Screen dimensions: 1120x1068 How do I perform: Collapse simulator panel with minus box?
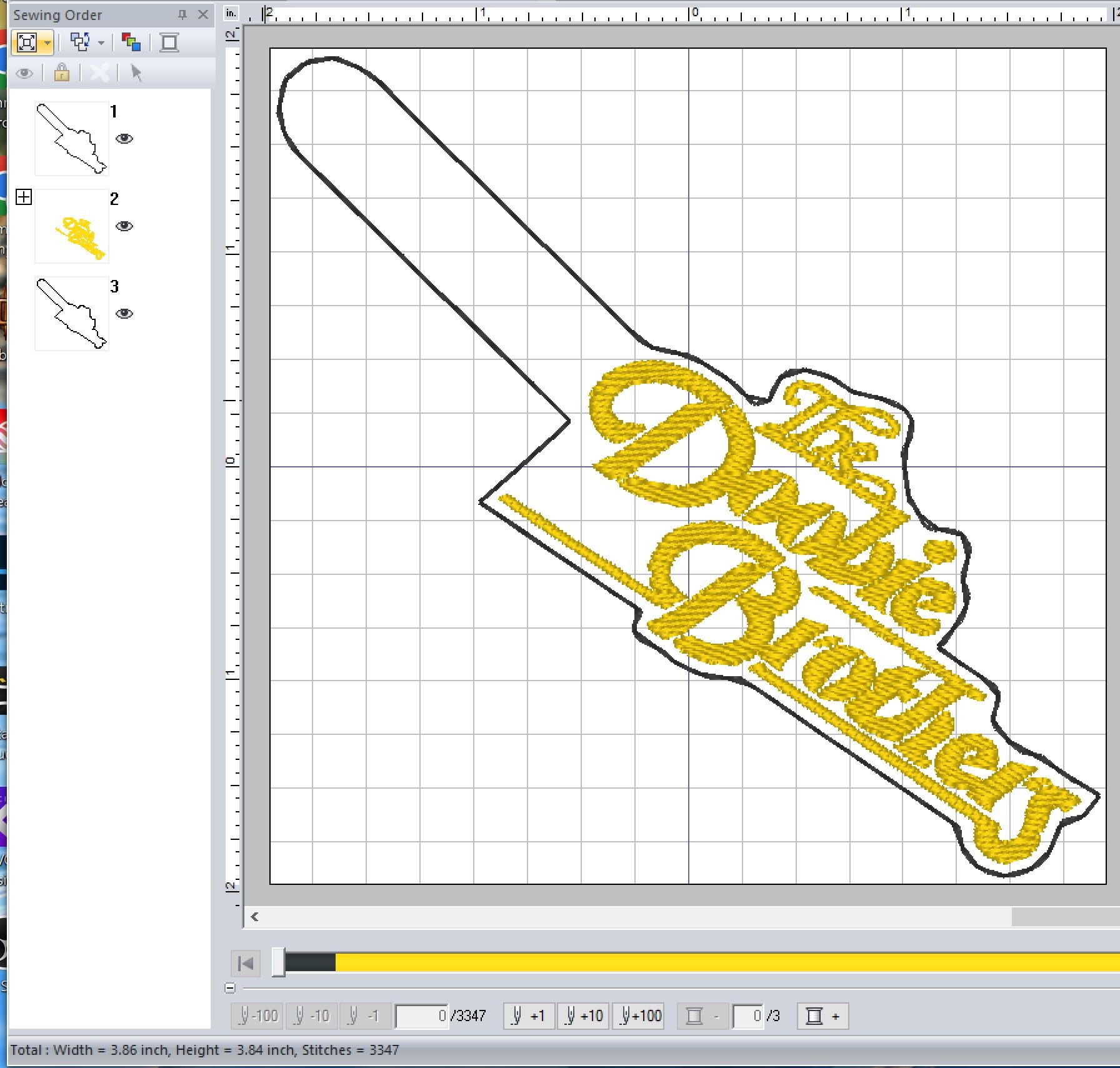[230, 988]
